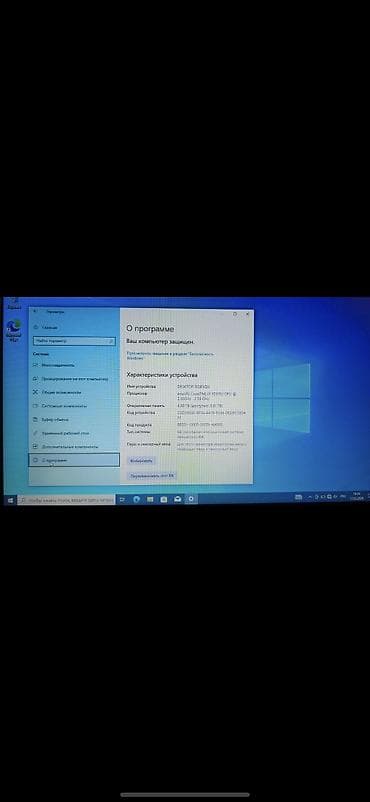Image resolution: width=370 pixels, height=802 pixels.
Task: Select Проецирование на этот компьютер
Action: [x=74, y=379]
